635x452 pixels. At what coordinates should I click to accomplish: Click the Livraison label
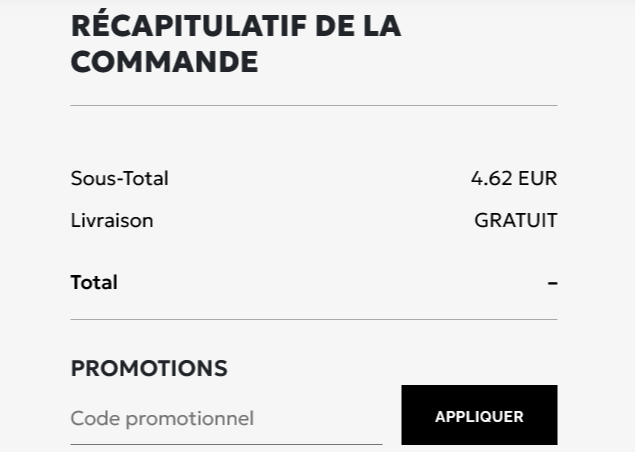click(112, 220)
